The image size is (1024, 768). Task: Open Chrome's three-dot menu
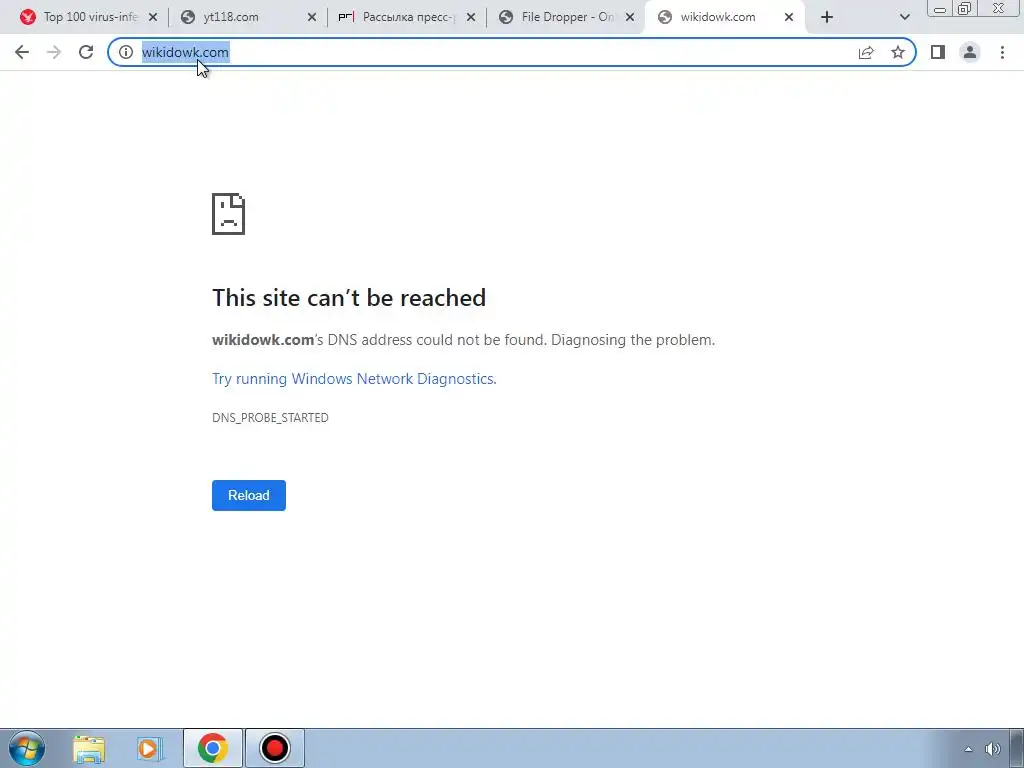coord(1002,52)
